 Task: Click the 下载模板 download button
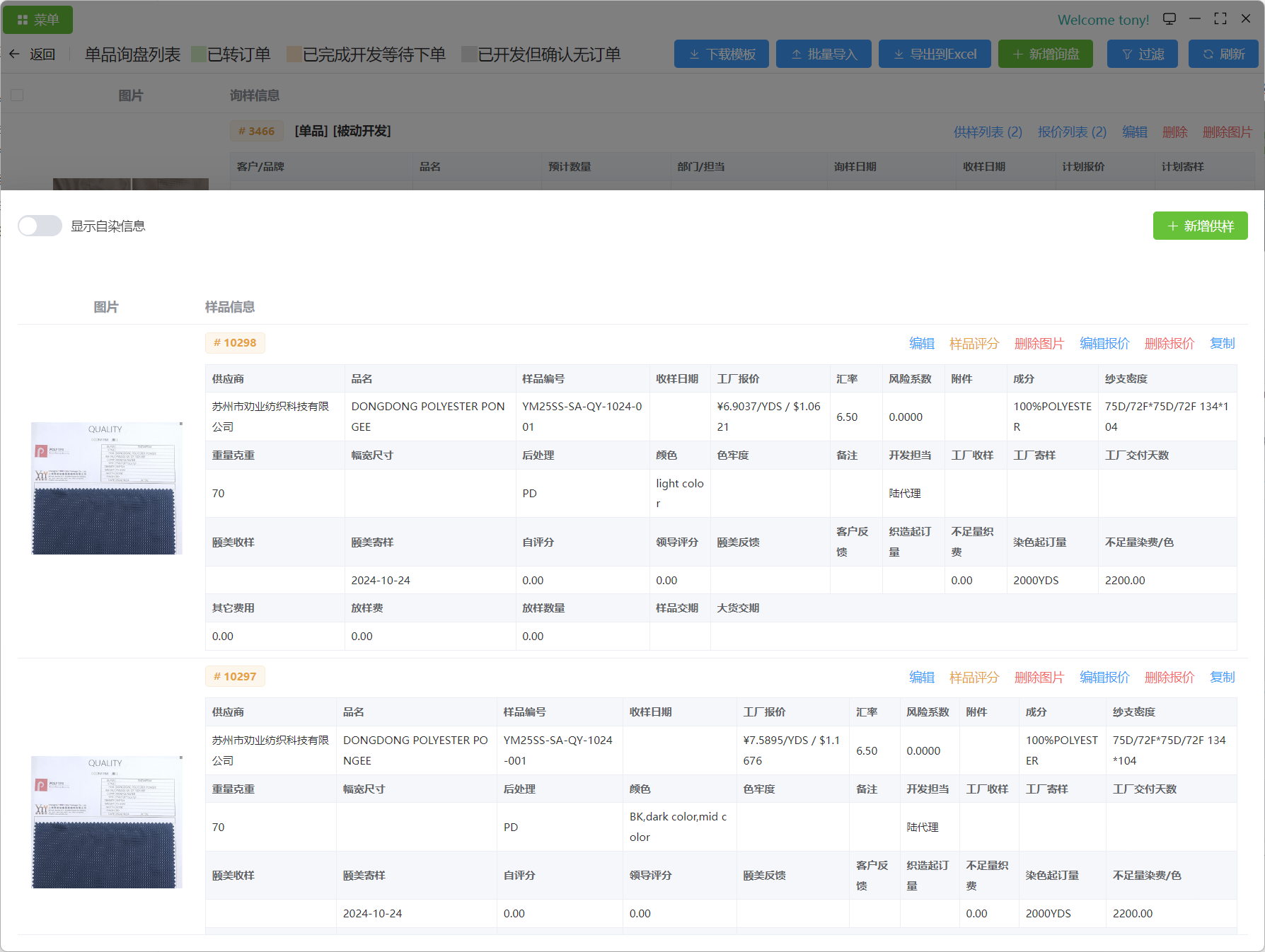pyautogui.click(x=722, y=54)
